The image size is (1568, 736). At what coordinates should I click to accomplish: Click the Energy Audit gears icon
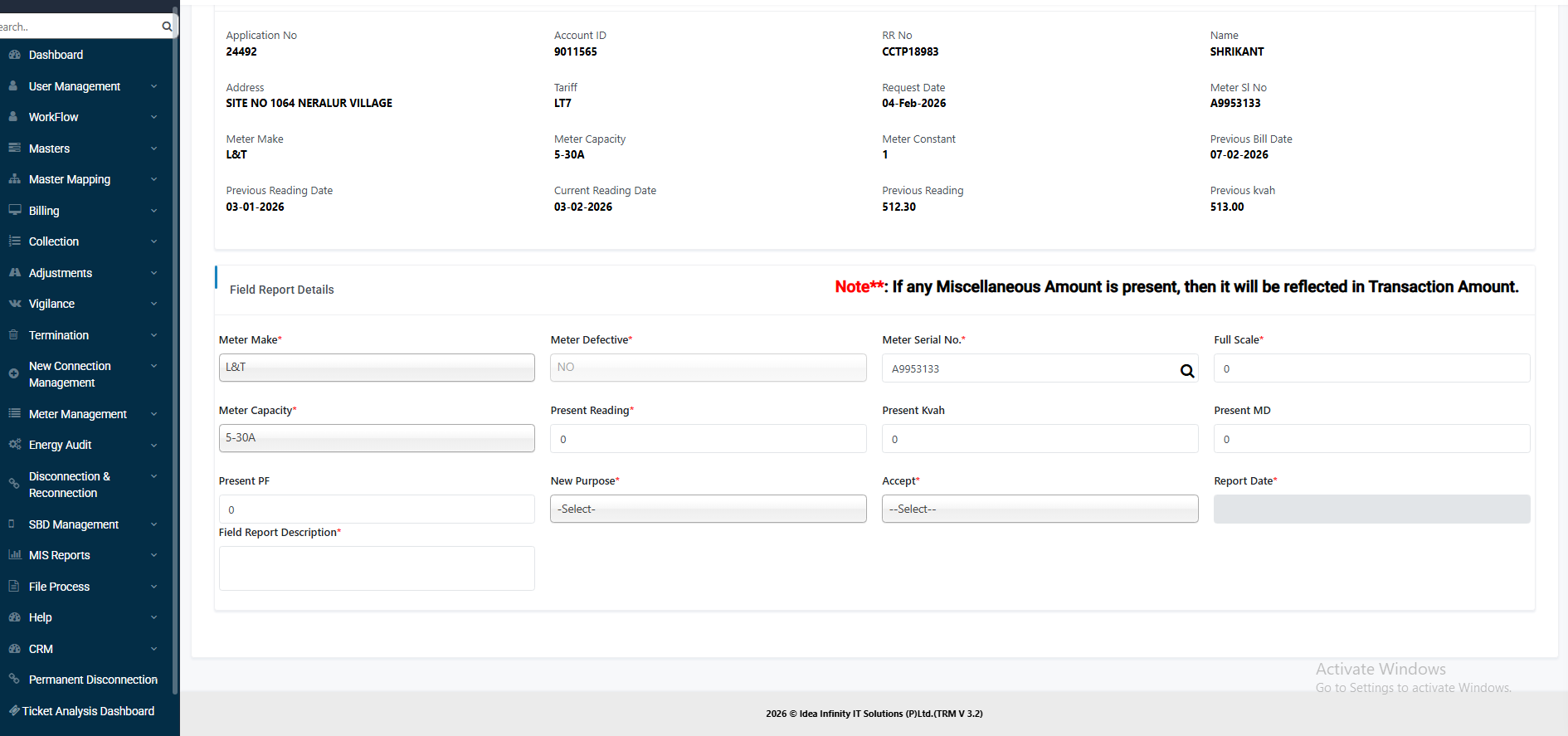tap(14, 445)
